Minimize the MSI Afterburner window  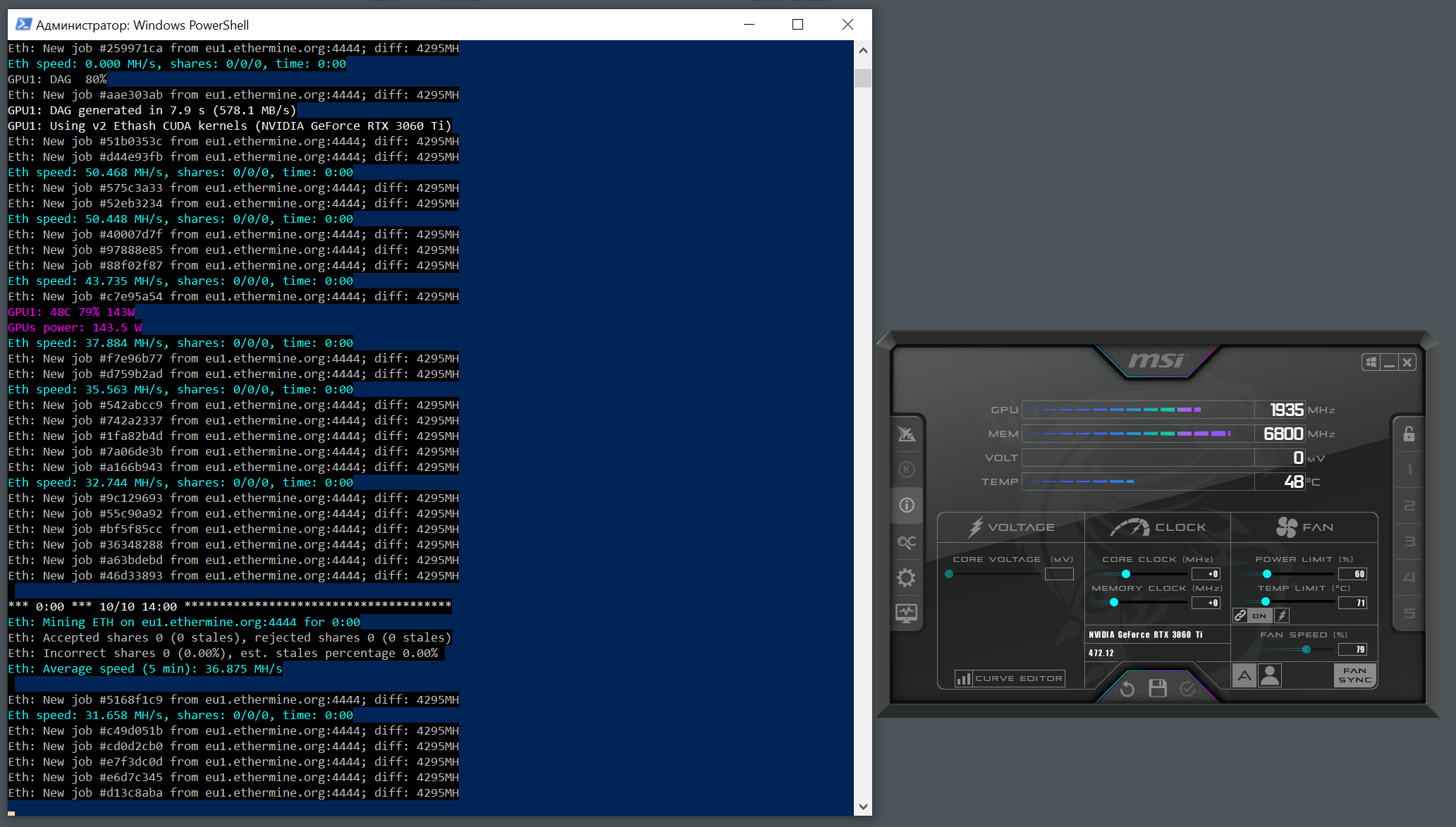click(x=1389, y=362)
